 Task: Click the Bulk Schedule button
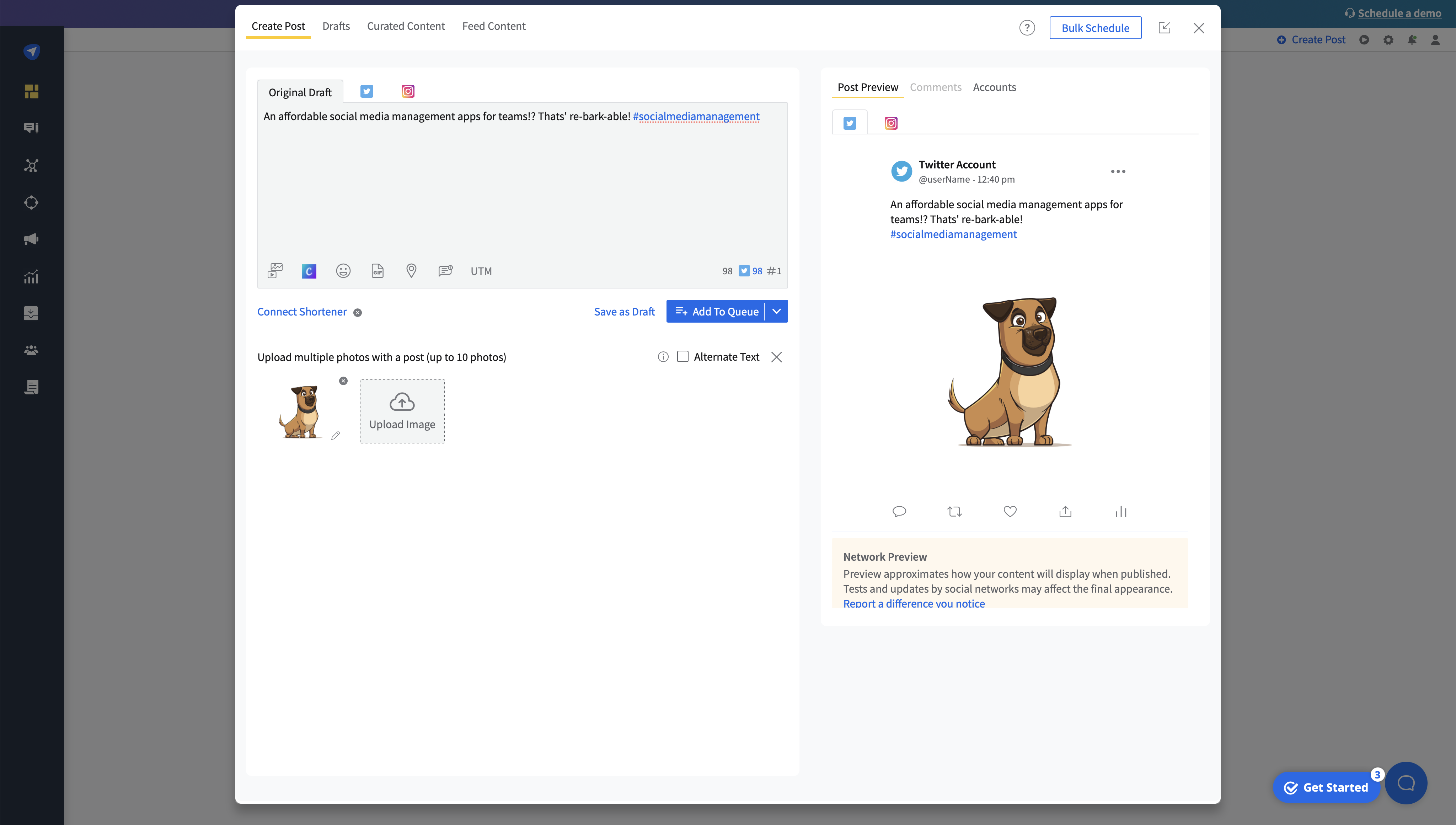[x=1095, y=27]
